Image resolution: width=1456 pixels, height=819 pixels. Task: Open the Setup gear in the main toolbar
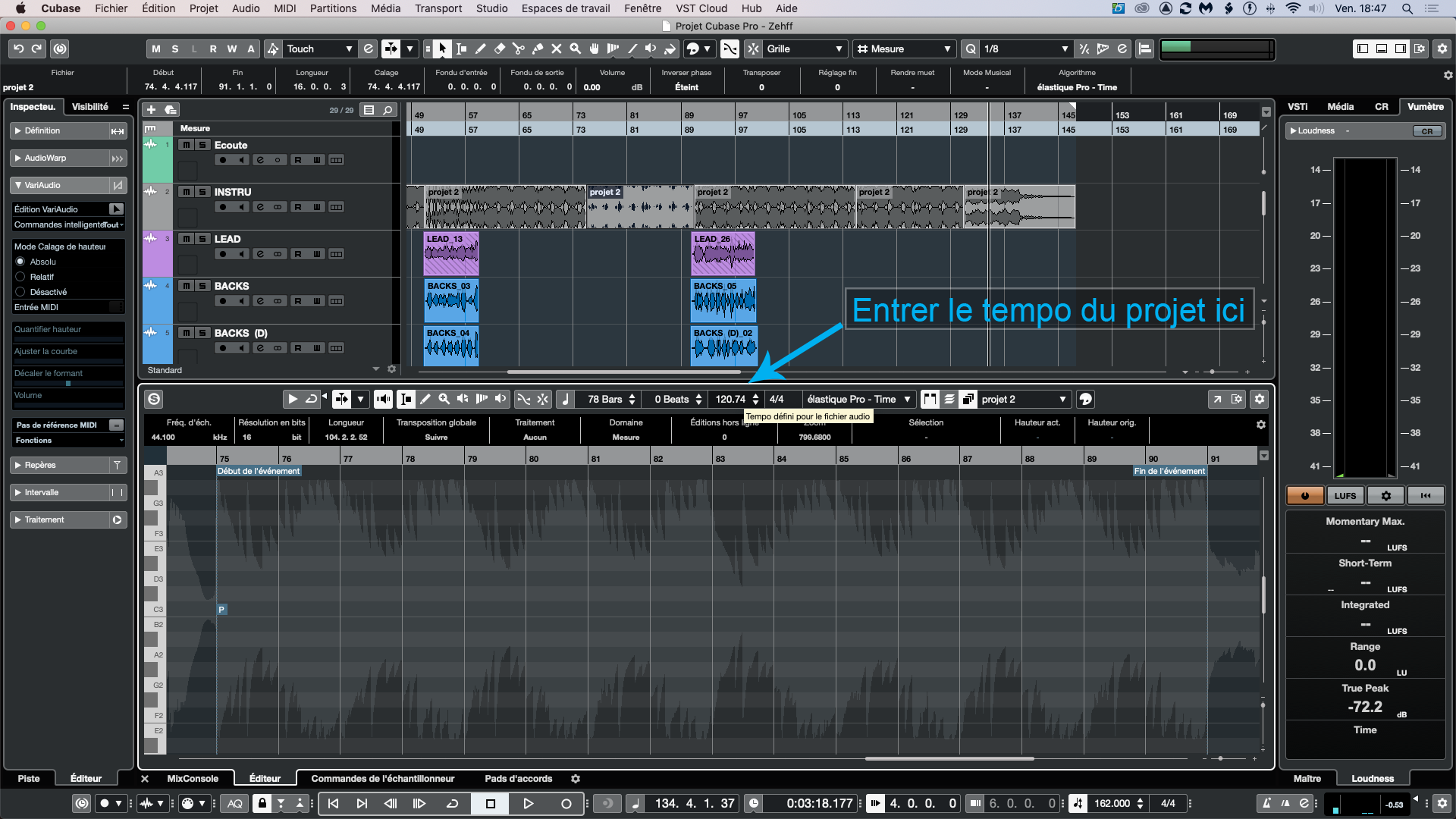(1442, 49)
